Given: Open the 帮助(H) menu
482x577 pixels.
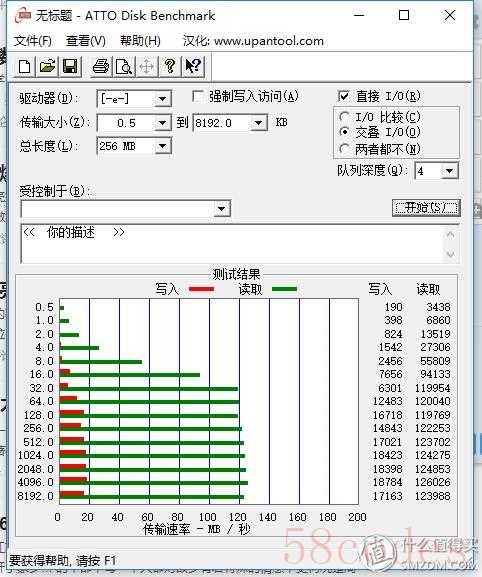Looking at the screenshot, I should [x=140, y=40].
